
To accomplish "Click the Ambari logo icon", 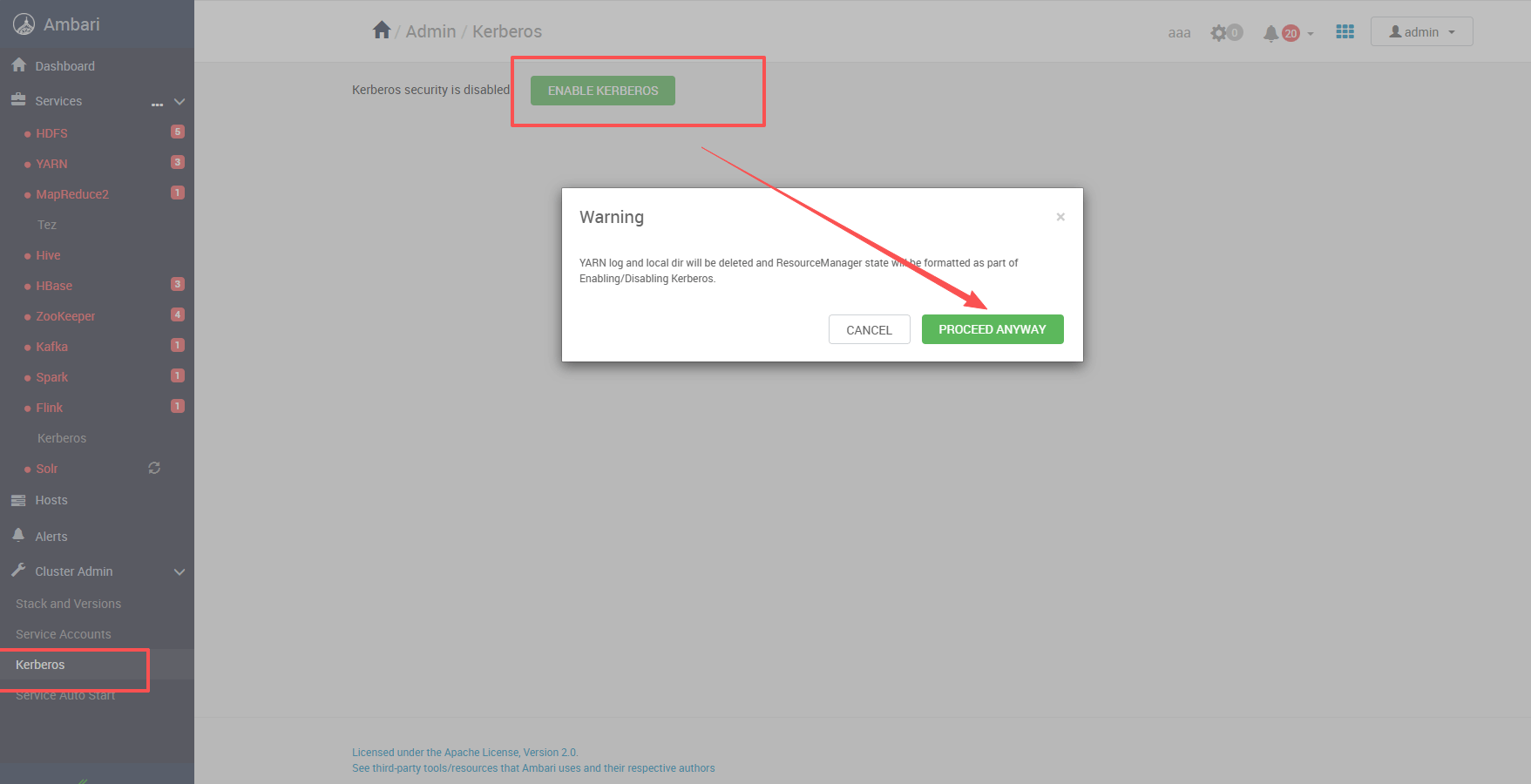I will click(24, 24).
